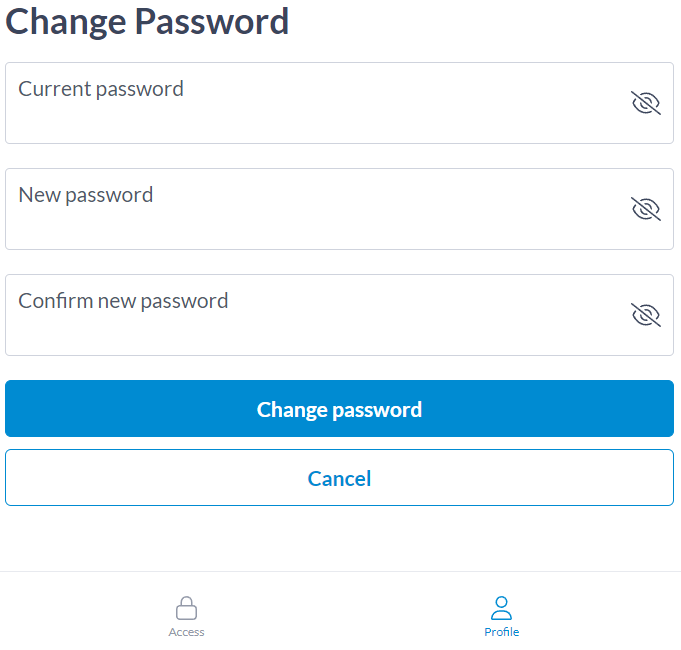Cancel the password change
The image size is (681, 650).
coord(339,478)
